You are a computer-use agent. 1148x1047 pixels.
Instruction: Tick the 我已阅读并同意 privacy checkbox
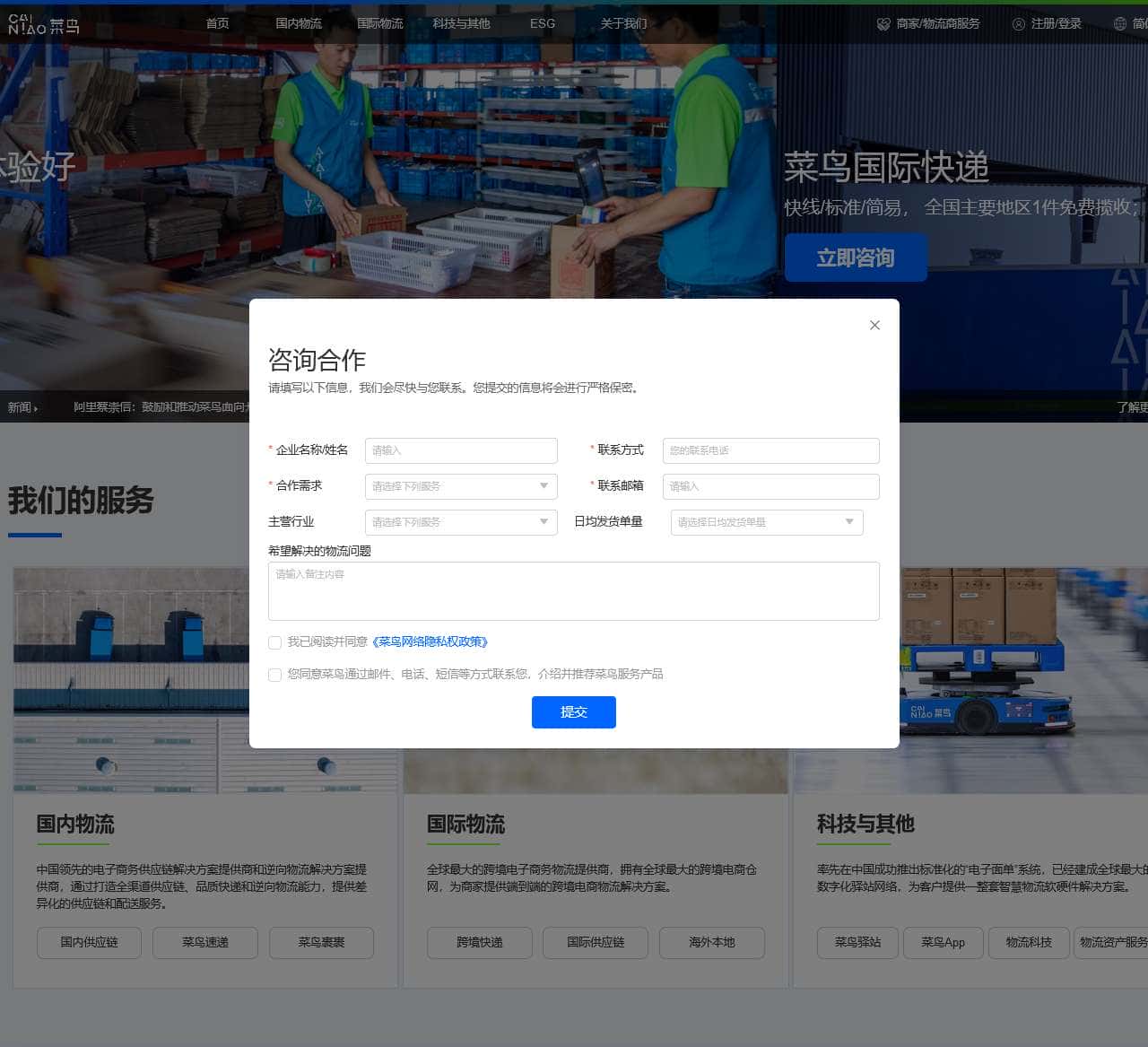coord(274,642)
